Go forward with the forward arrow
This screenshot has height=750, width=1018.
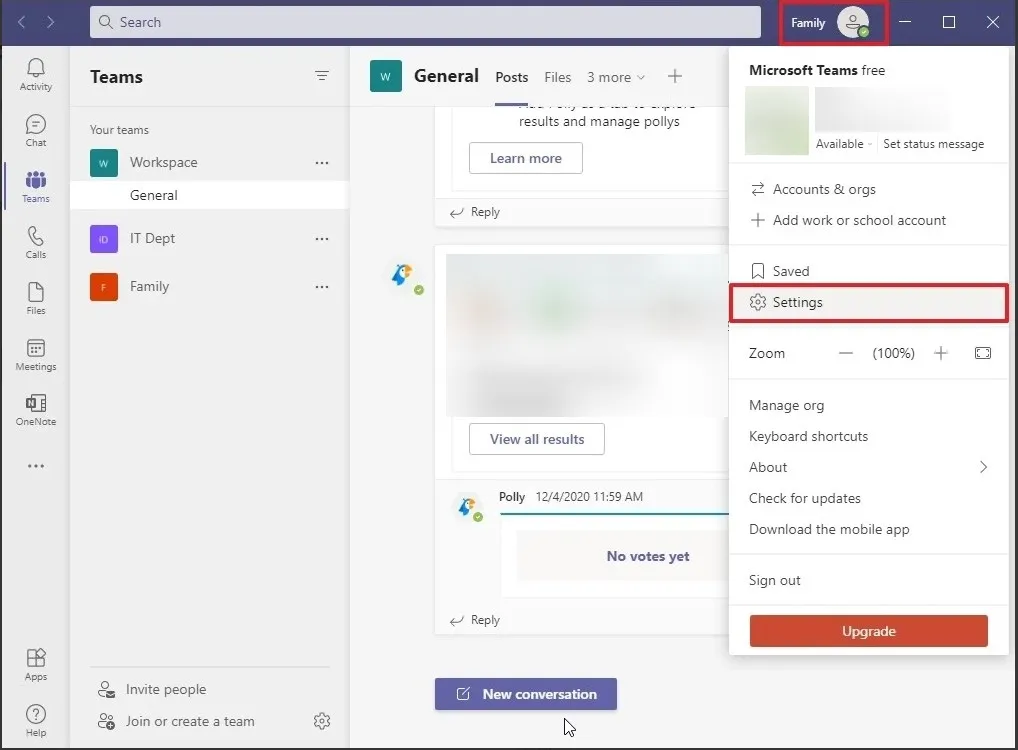pos(50,22)
